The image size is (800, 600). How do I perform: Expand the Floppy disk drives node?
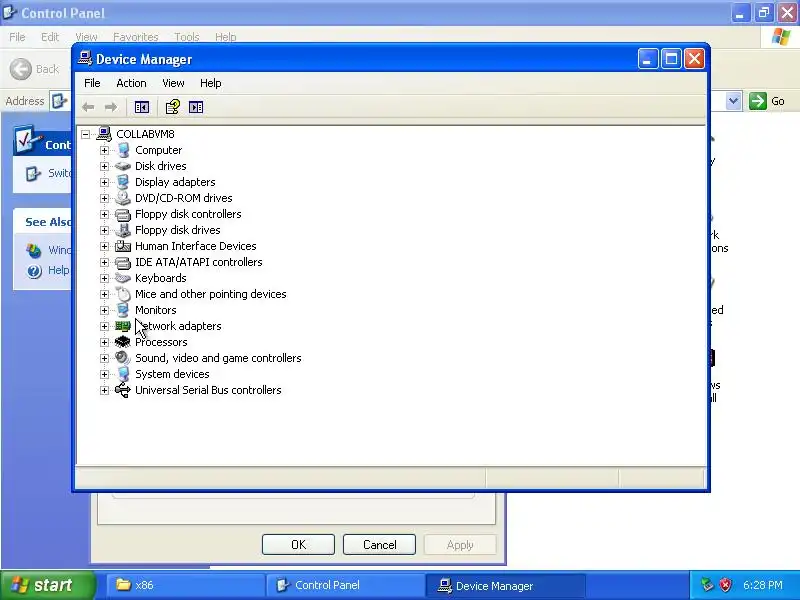point(104,230)
